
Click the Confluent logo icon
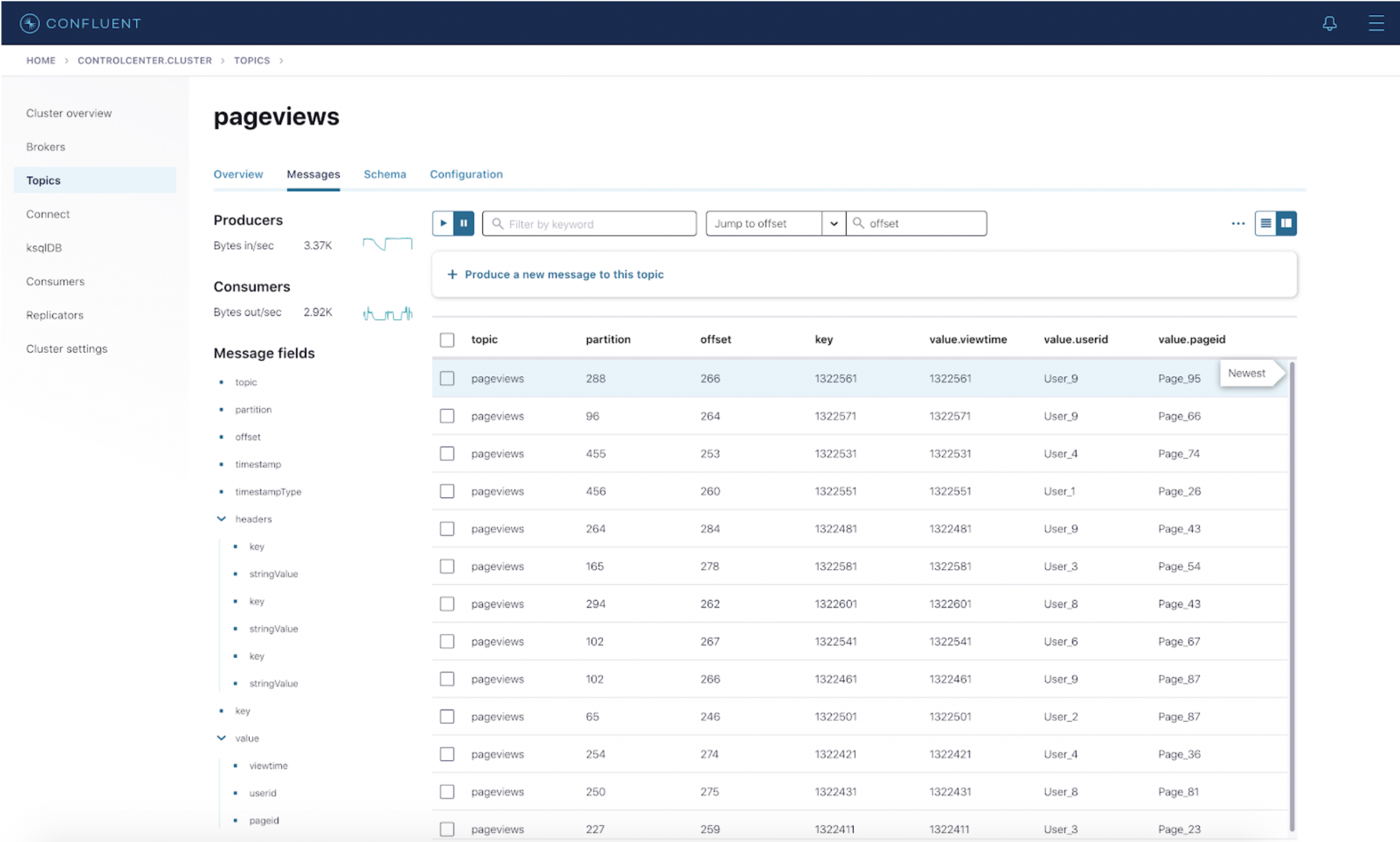pos(29,23)
